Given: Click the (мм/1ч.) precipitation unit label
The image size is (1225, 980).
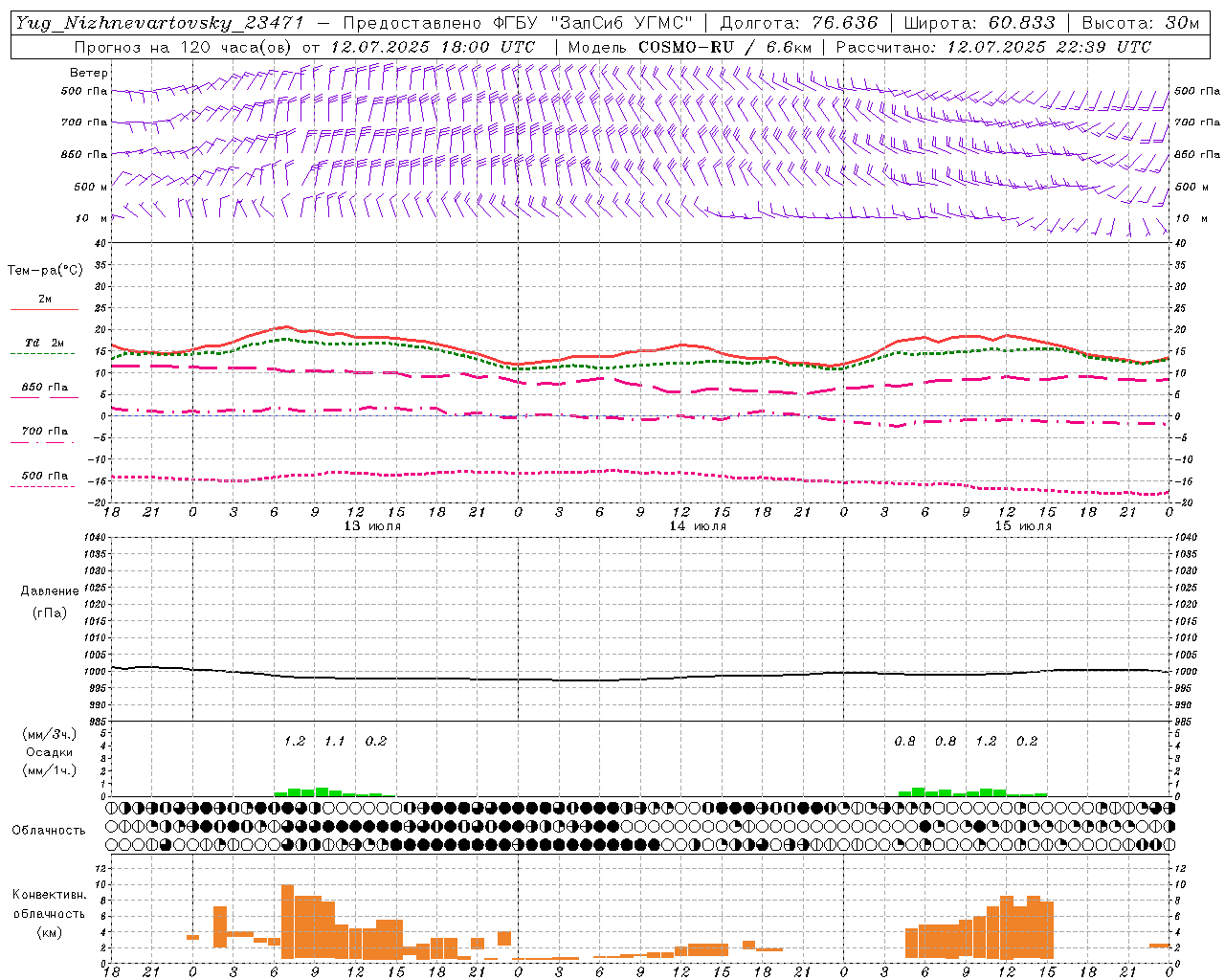Looking at the screenshot, I should [x=49, y=770].
